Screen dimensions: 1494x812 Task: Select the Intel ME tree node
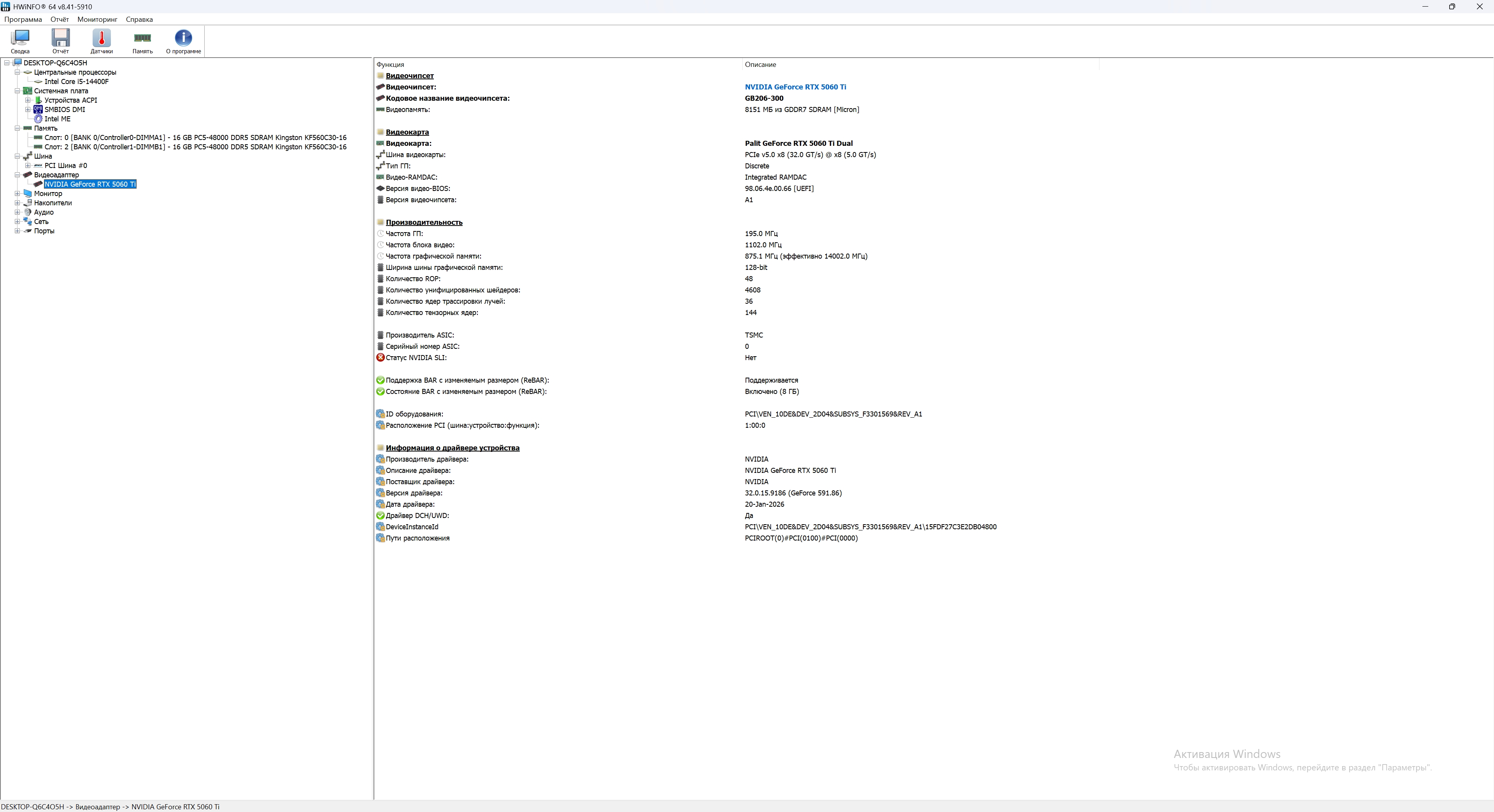(x=58, y=119)
